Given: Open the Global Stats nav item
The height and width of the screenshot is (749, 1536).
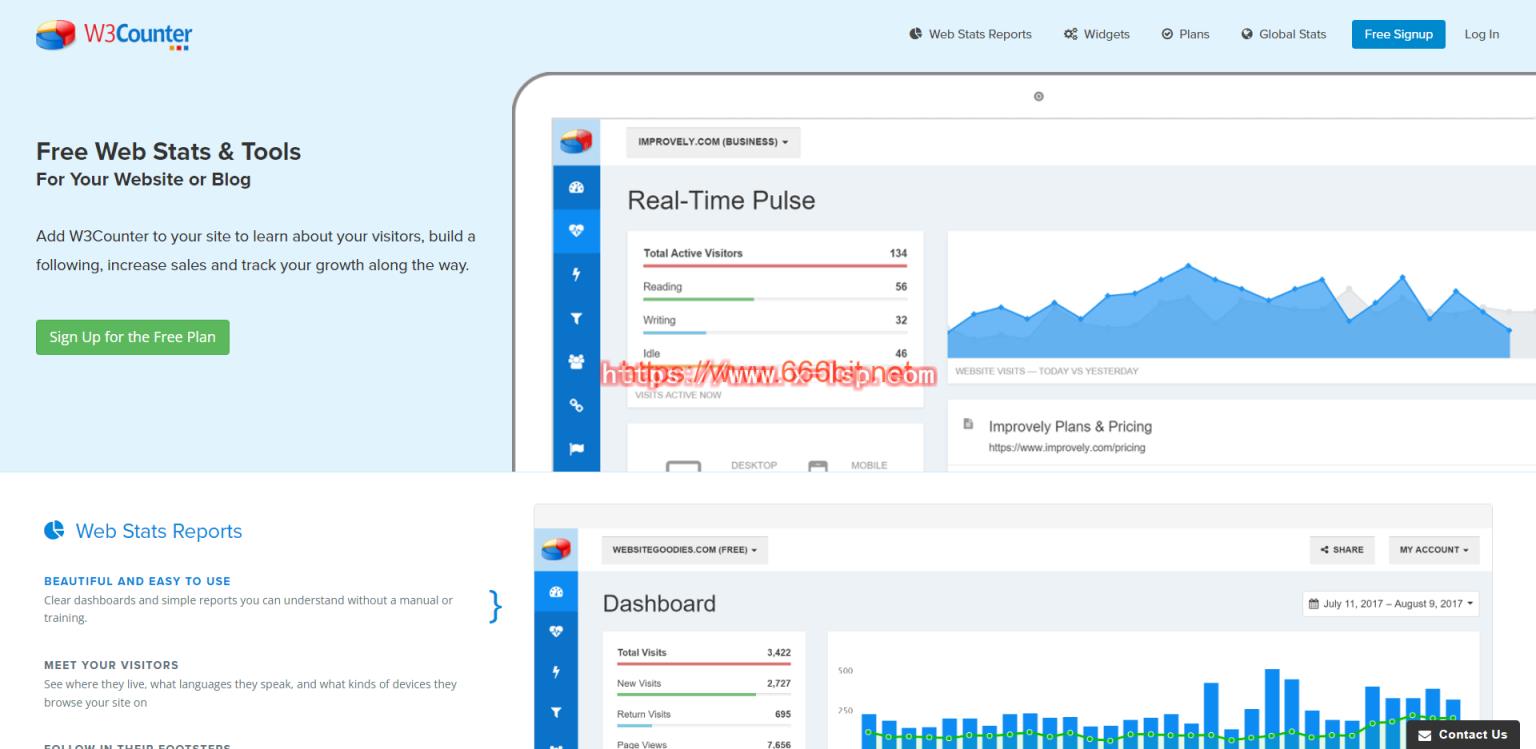Looking at the screenshot, I should [1283, 34].
